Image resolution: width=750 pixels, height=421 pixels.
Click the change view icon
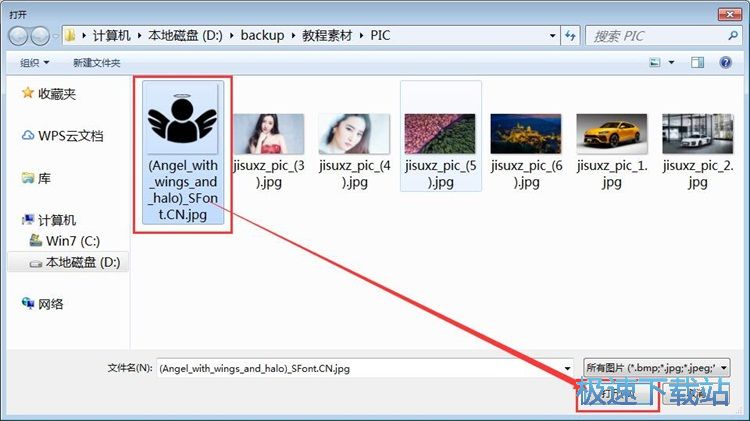click(655, 62)
